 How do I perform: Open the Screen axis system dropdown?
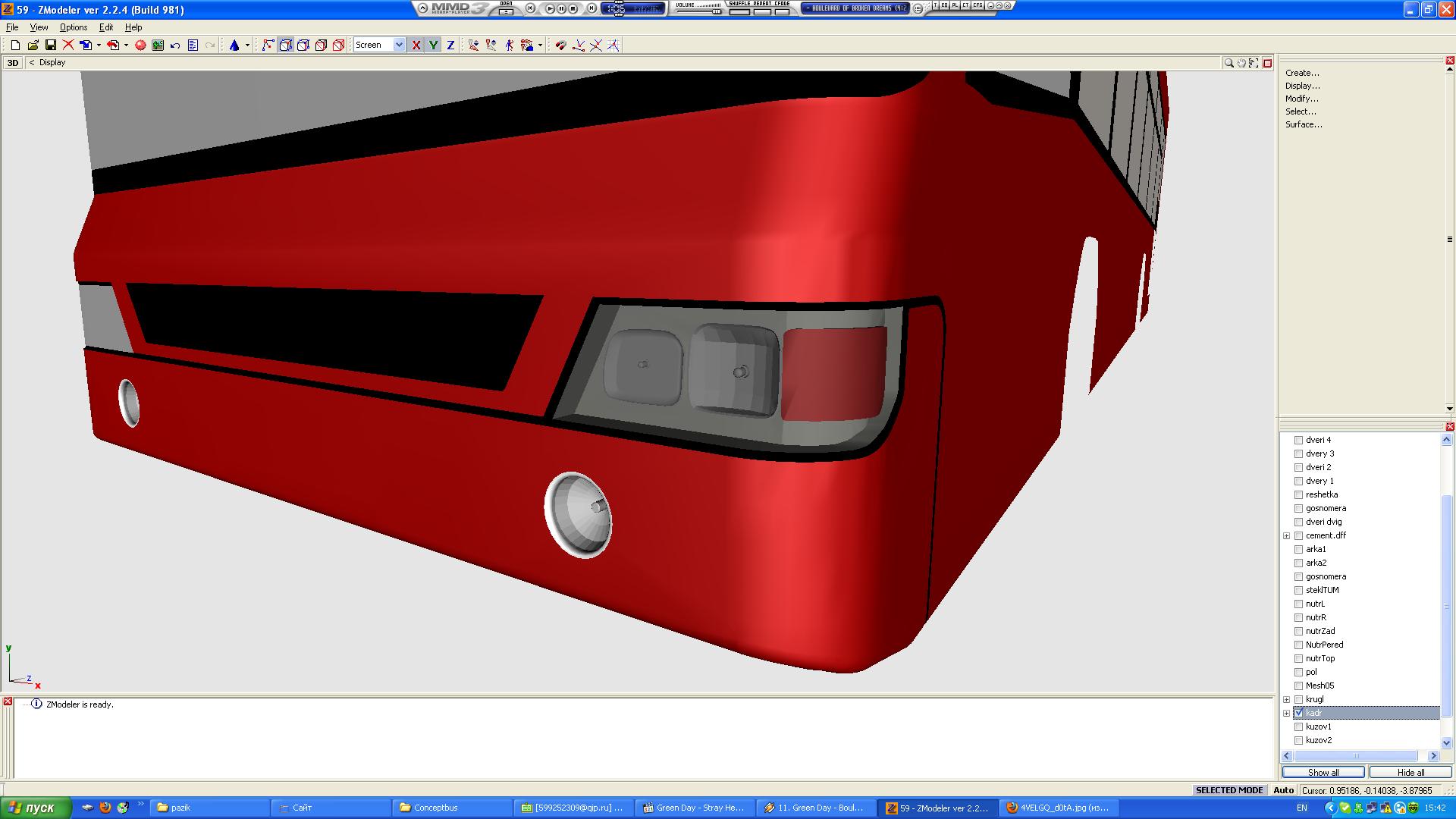click(399, 45)
